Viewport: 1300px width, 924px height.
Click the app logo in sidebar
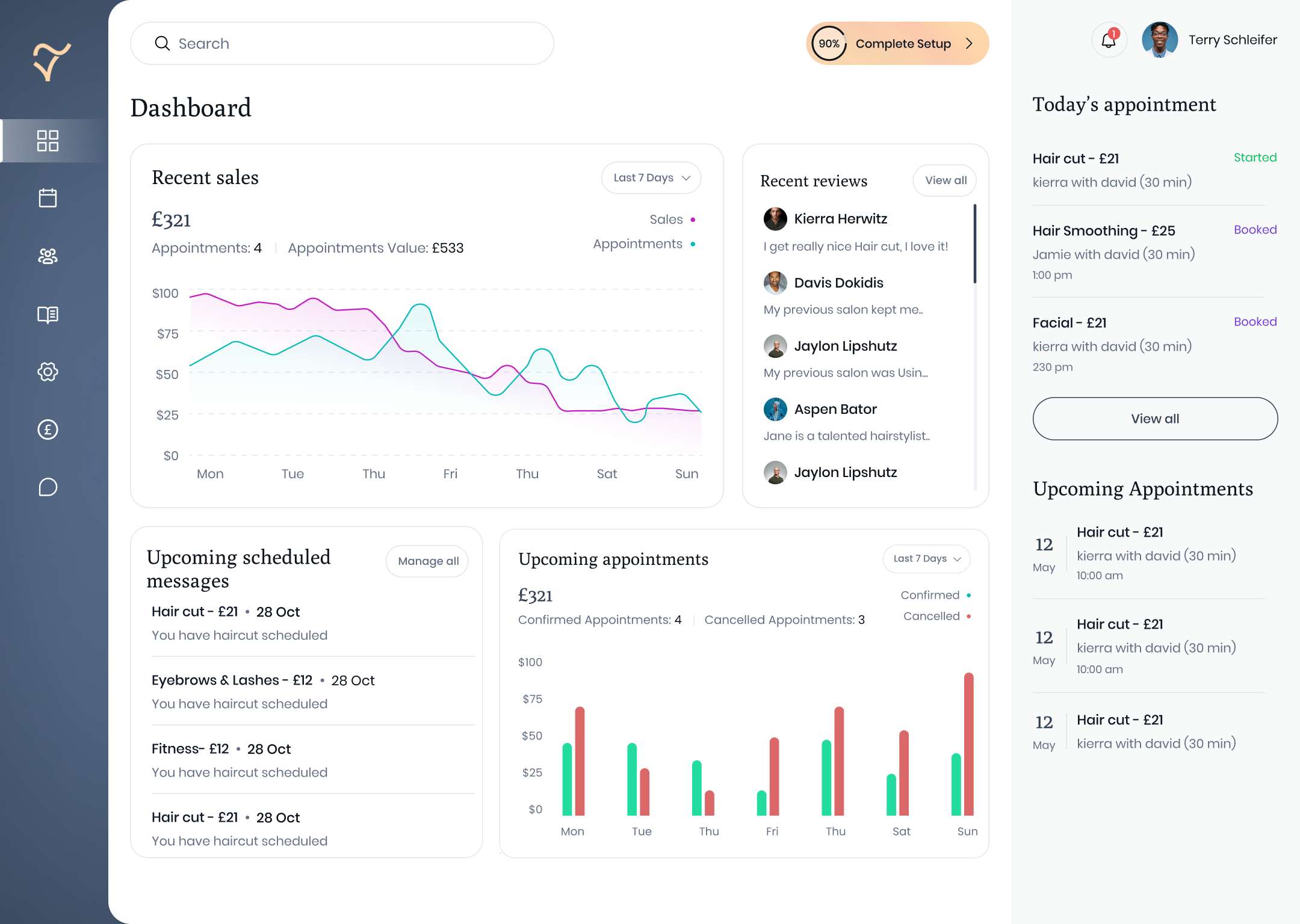pyautogui.click(x=52, y=61)
